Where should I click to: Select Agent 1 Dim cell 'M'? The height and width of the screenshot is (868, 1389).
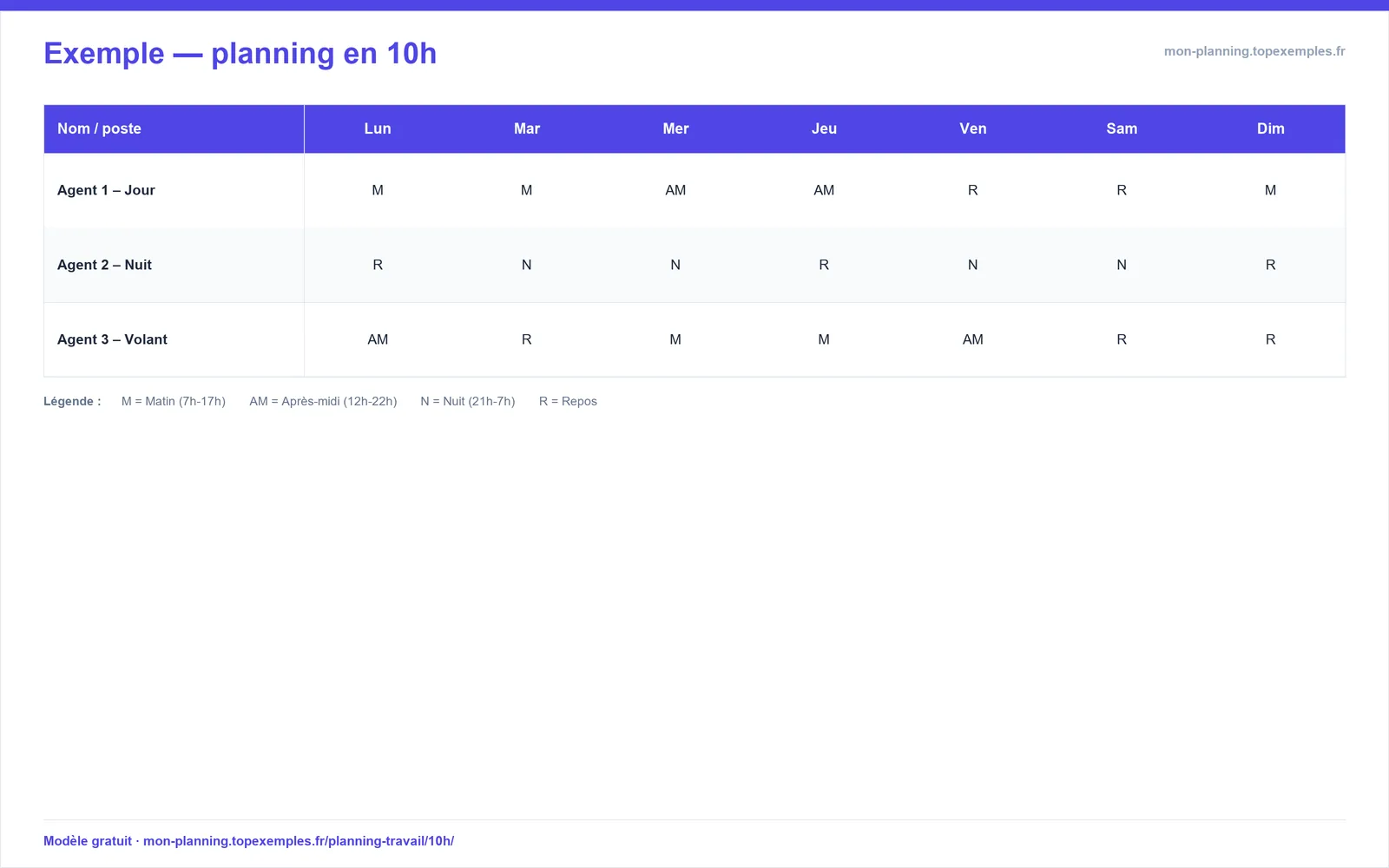pos(1271,190)
